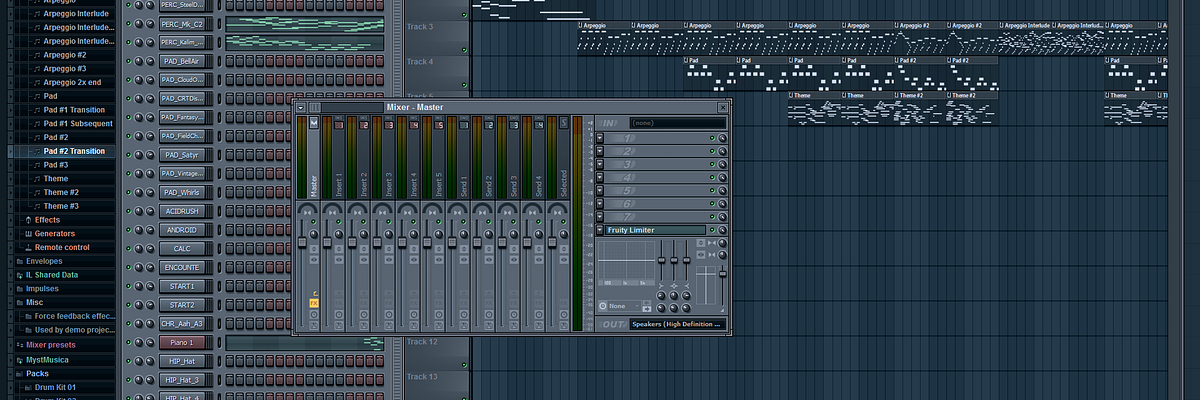Open the Speakers output device selector
This screenshot has height=400, width=1200.
(676, 324)
